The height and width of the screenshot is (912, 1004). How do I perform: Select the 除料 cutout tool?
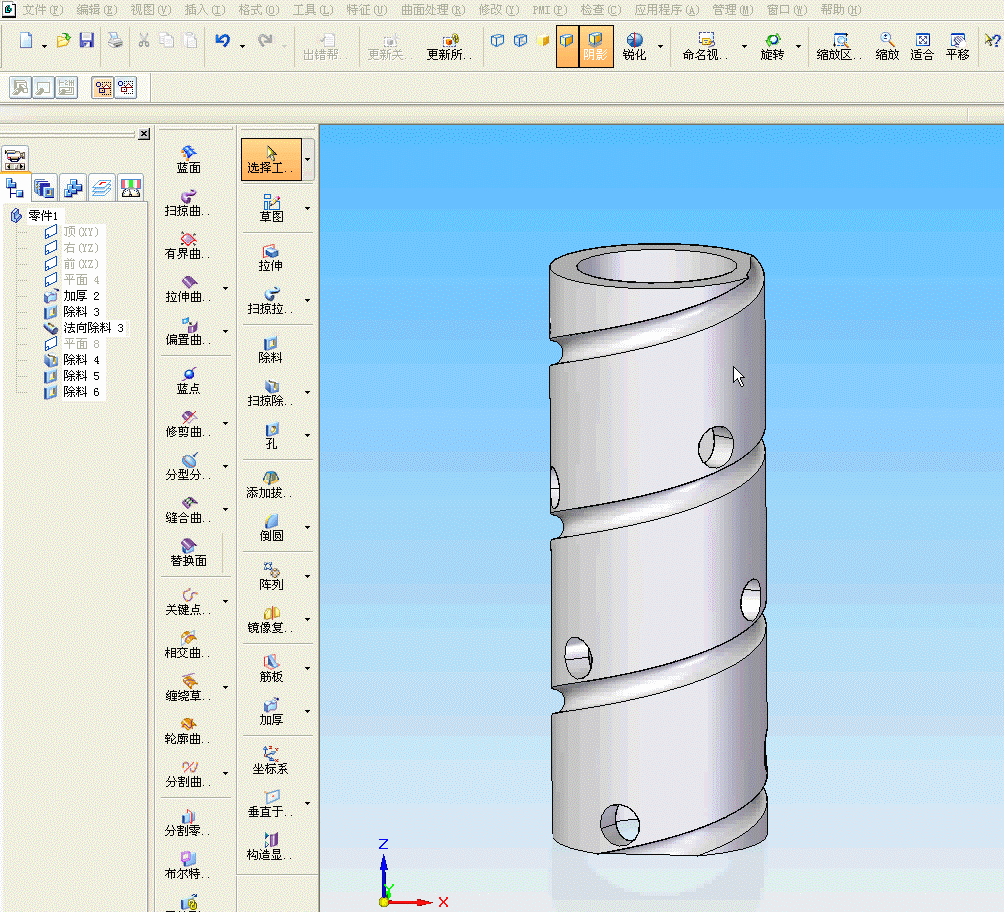(270, 350)
